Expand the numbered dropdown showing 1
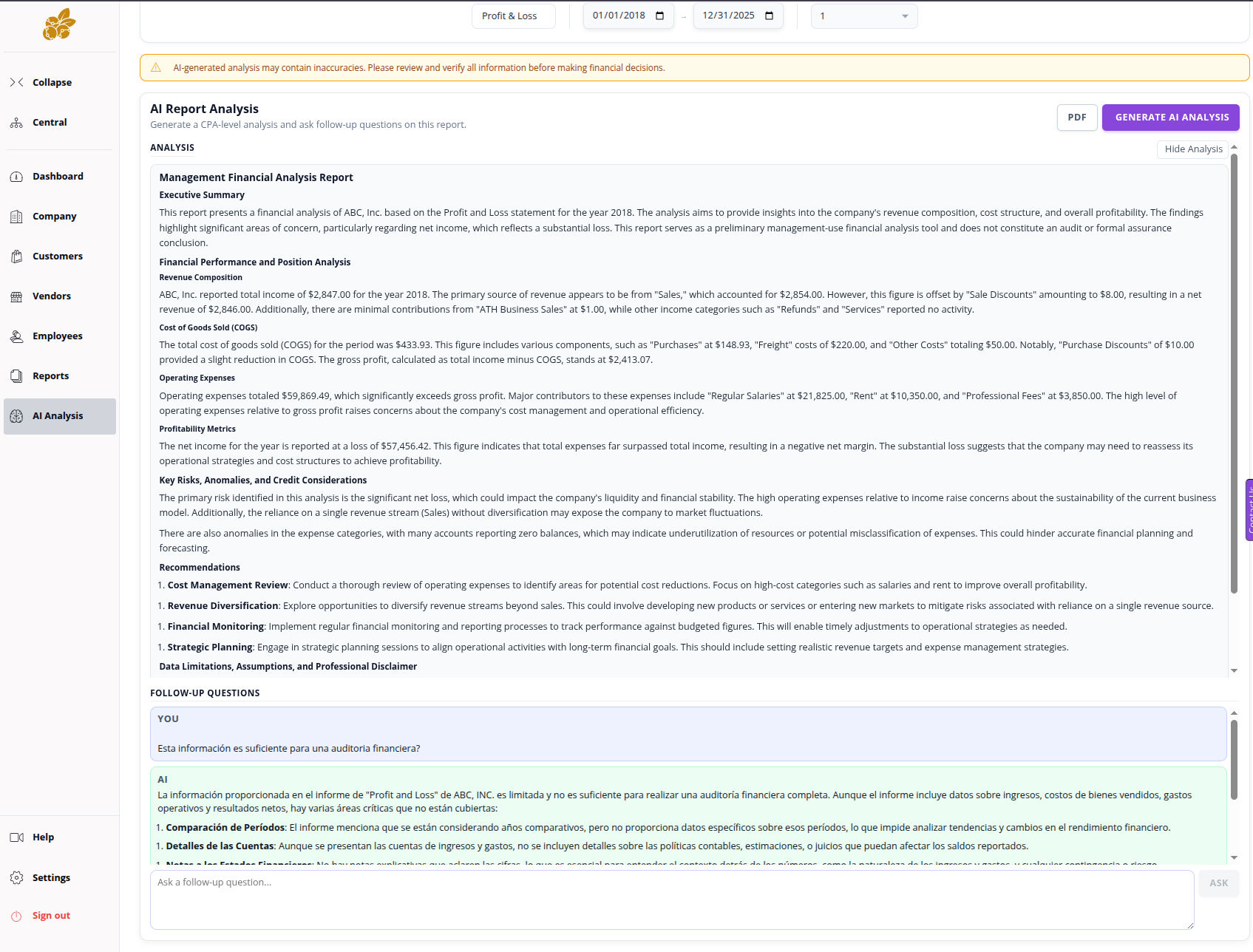 coord(863,16)
